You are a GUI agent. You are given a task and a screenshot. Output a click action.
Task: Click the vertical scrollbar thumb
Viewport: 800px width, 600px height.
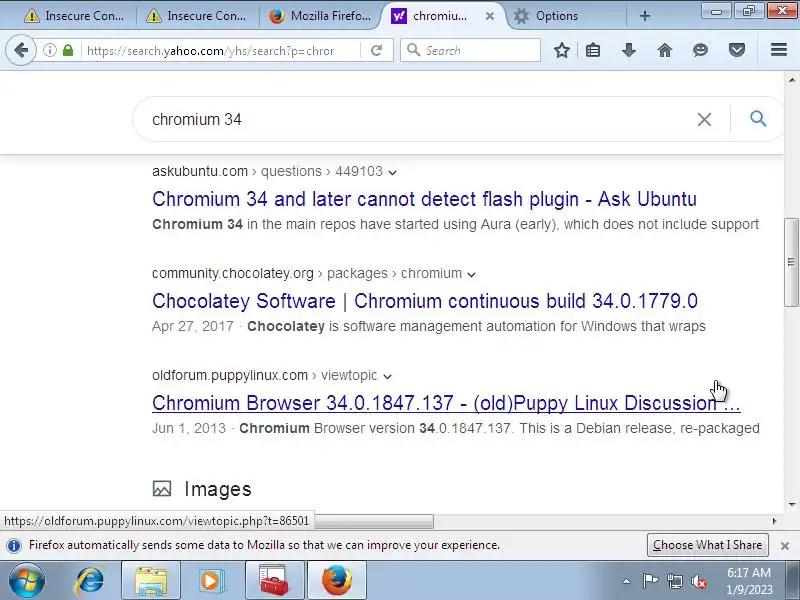click(x=791, y=262)
